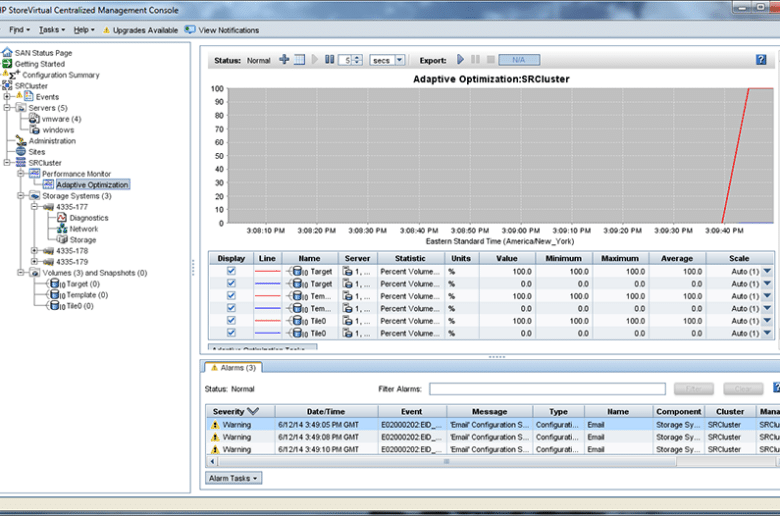Expand the 4335-179 node

[x=34, y=262]
